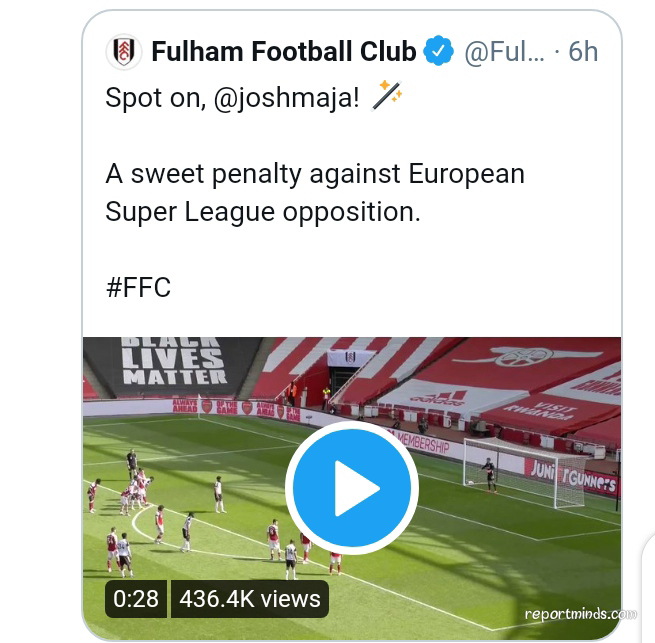Play the penalty video
Image resolution: width=655 pixels, height=643 pixels.
tap(351, 488)
